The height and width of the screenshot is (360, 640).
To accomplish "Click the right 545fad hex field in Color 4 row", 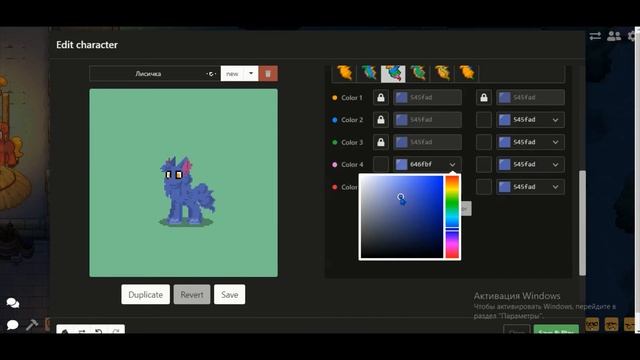I will coord(530,164).
